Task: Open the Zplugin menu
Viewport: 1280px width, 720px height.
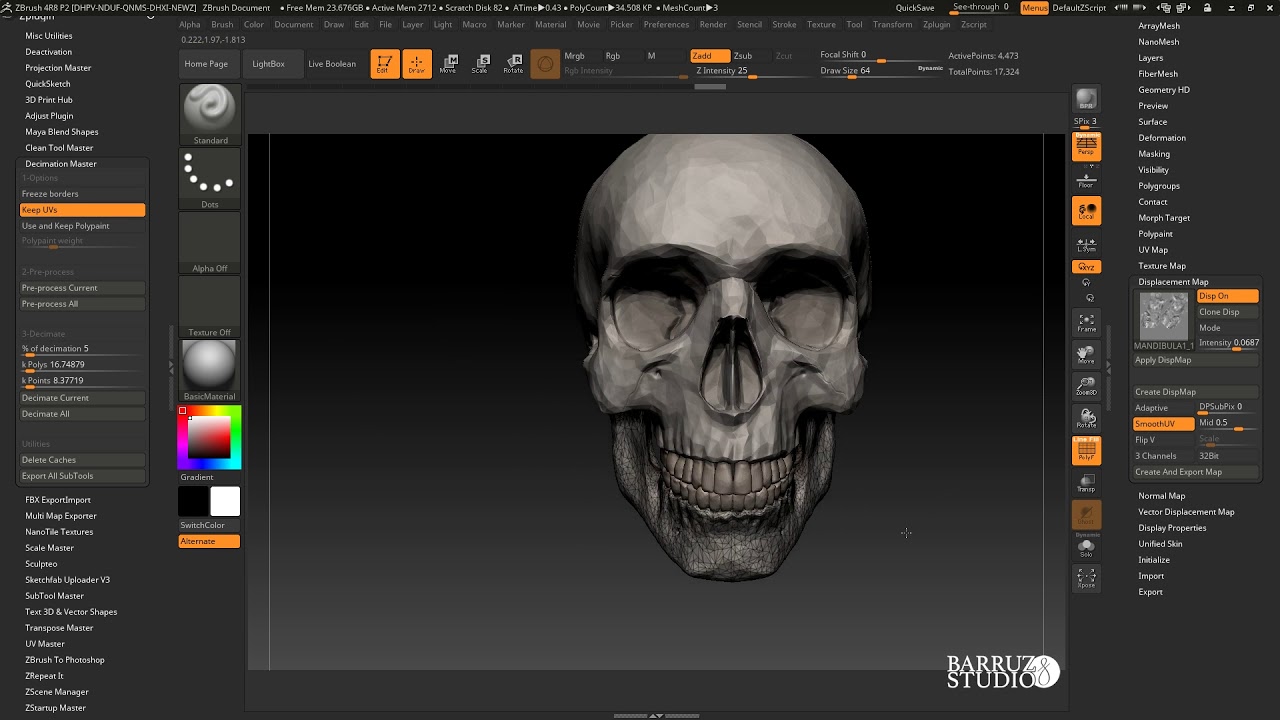Action: tap(937, 24)
